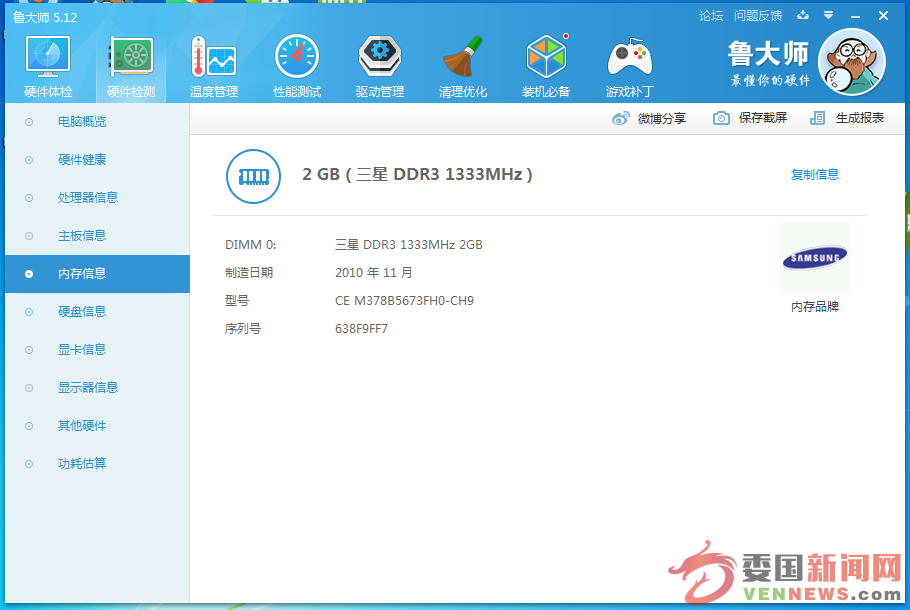910x610 pixels.
Task: Click the 生成报表 text button
Action: [x=860, y=118]
